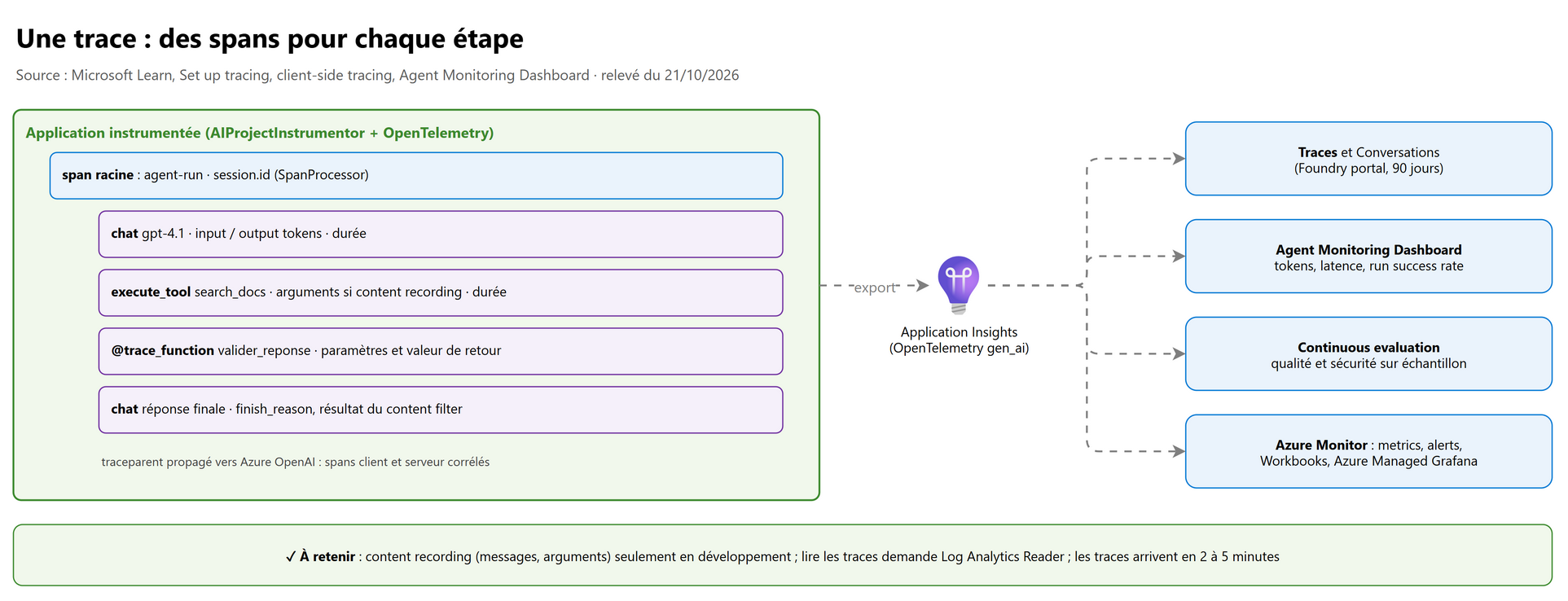Click the Microsoft Learn source line
Viewport: 1568px width, 601px height.
[377, 75]
